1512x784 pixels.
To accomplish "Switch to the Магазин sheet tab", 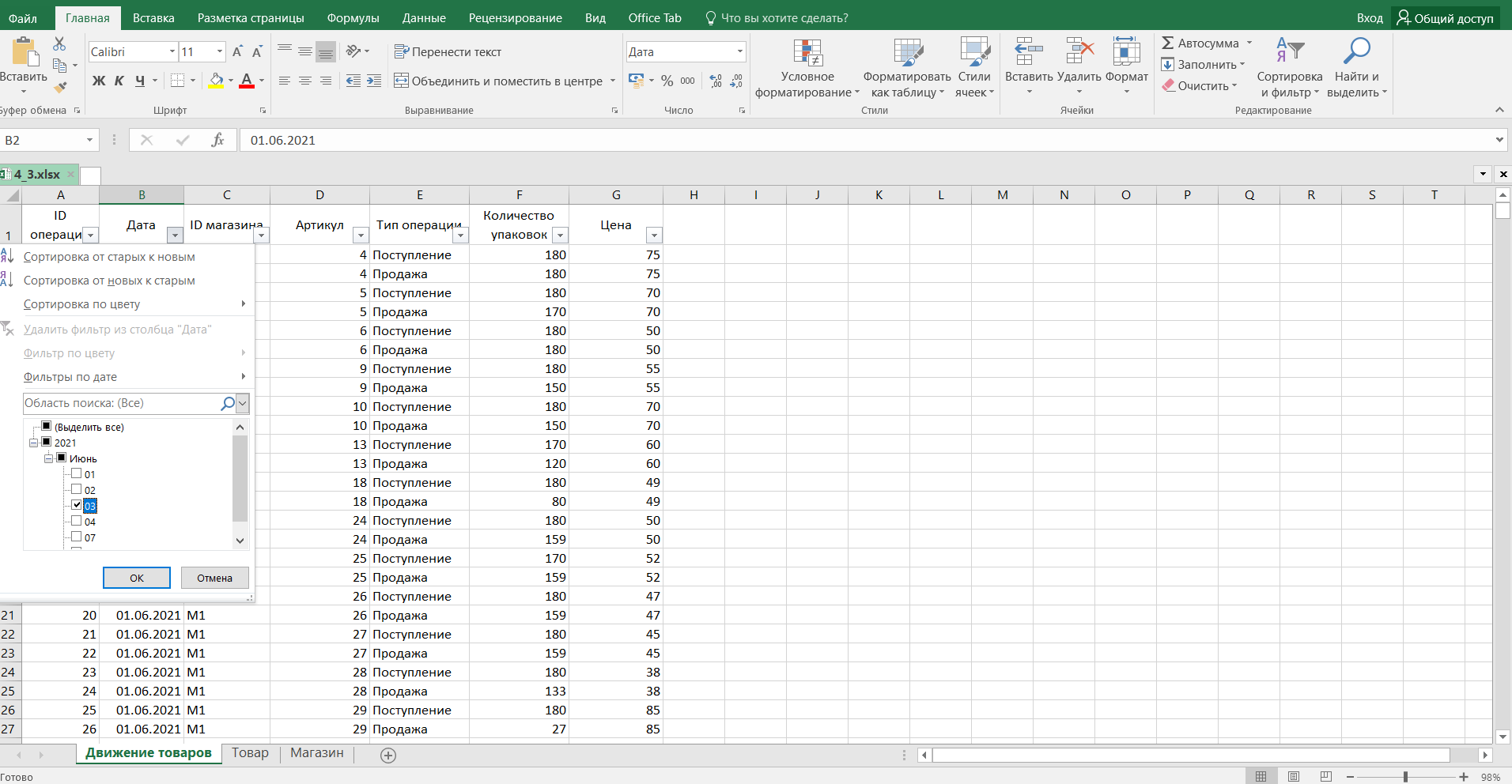I will tap(317, 753).
